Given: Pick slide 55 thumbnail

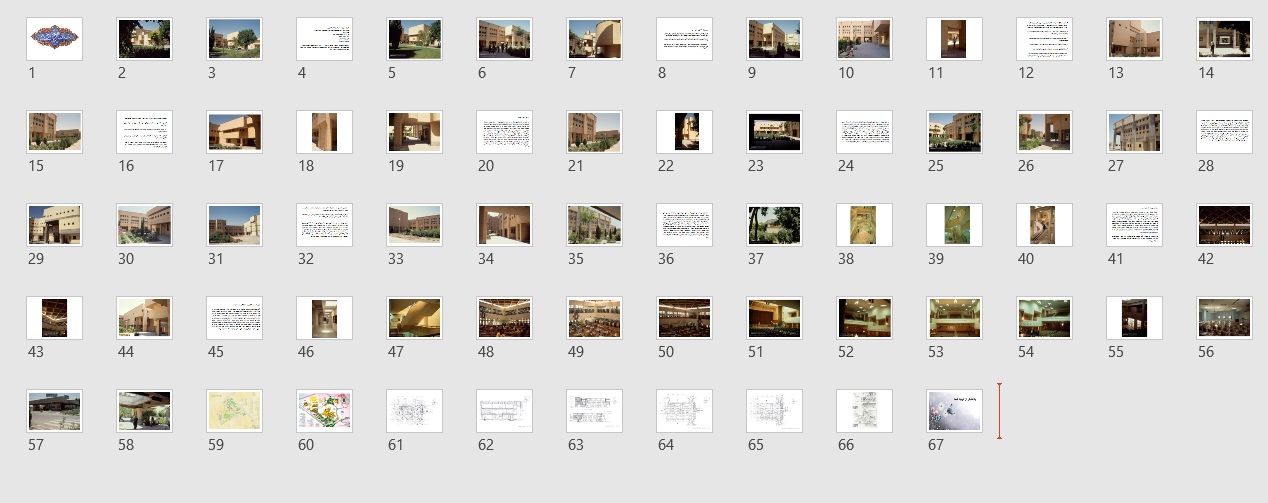Looking at the screenshot, I should pyautogui.click(x=1134, y=318).
